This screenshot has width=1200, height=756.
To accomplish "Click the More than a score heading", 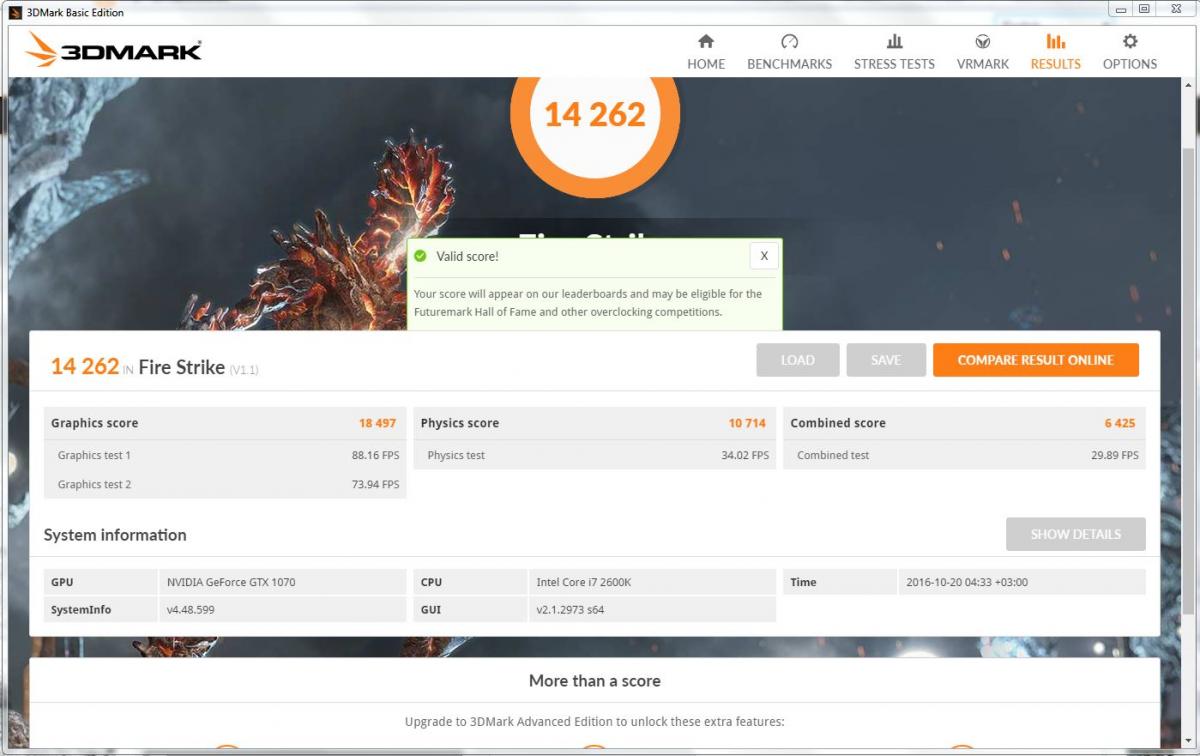I will tap(595, 681).
